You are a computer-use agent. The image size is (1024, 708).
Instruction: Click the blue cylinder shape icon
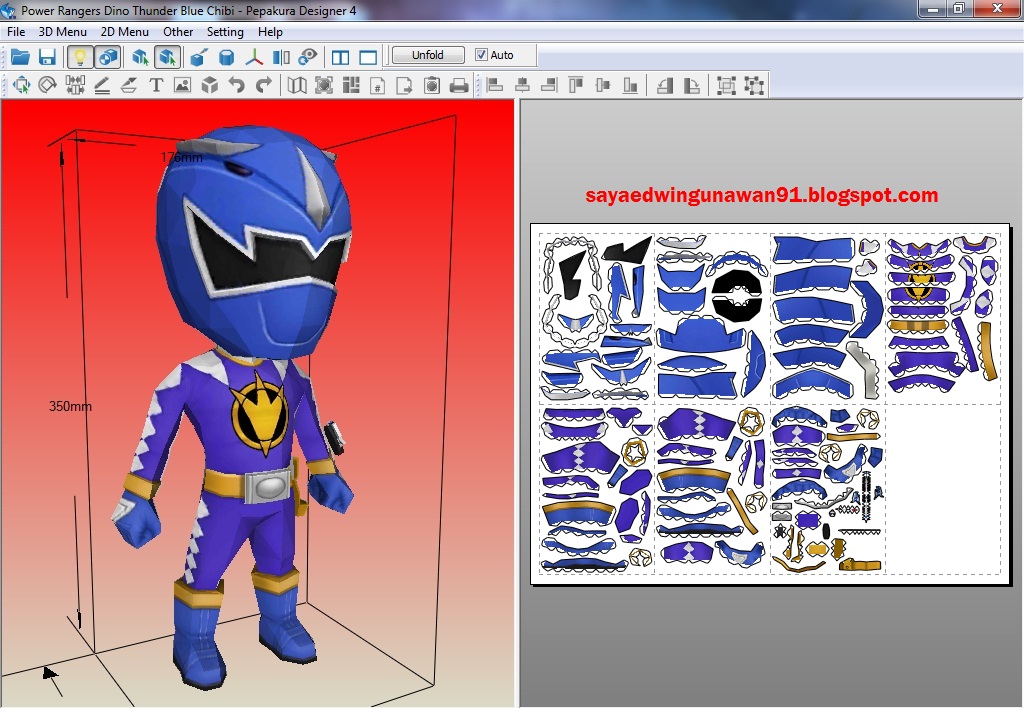(x=226, y=57)
